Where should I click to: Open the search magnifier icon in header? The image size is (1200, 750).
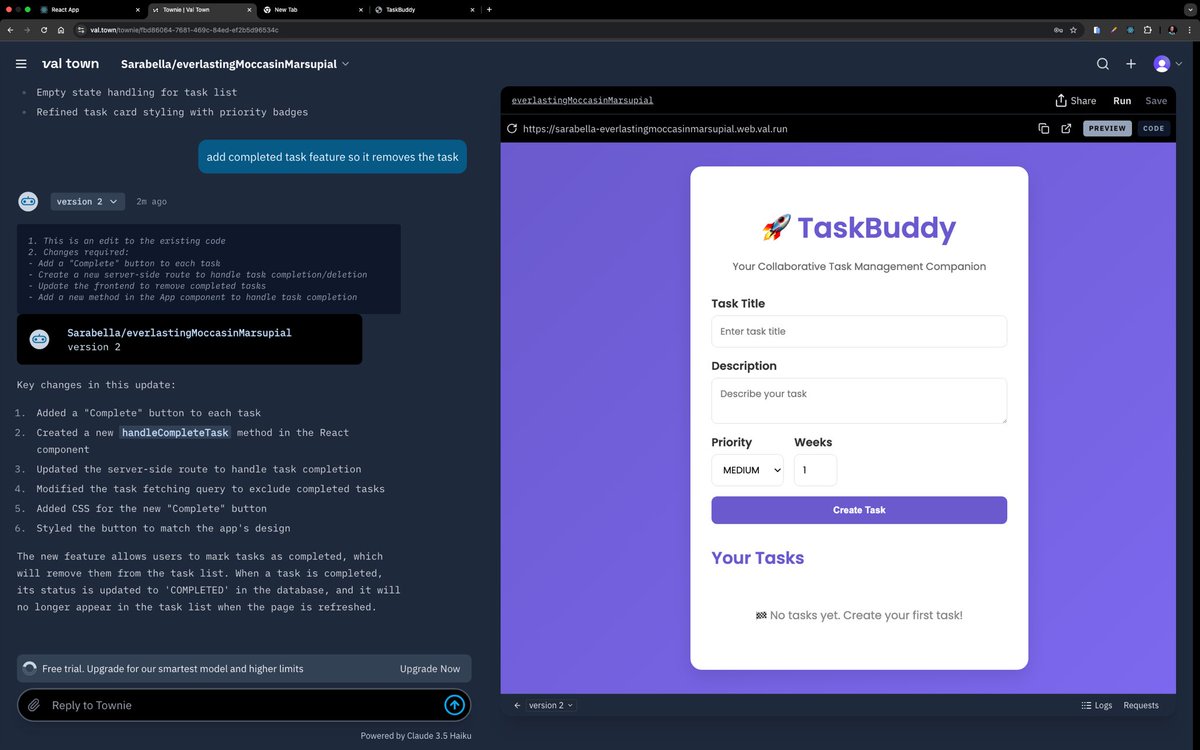click(x=1102, y=64)
